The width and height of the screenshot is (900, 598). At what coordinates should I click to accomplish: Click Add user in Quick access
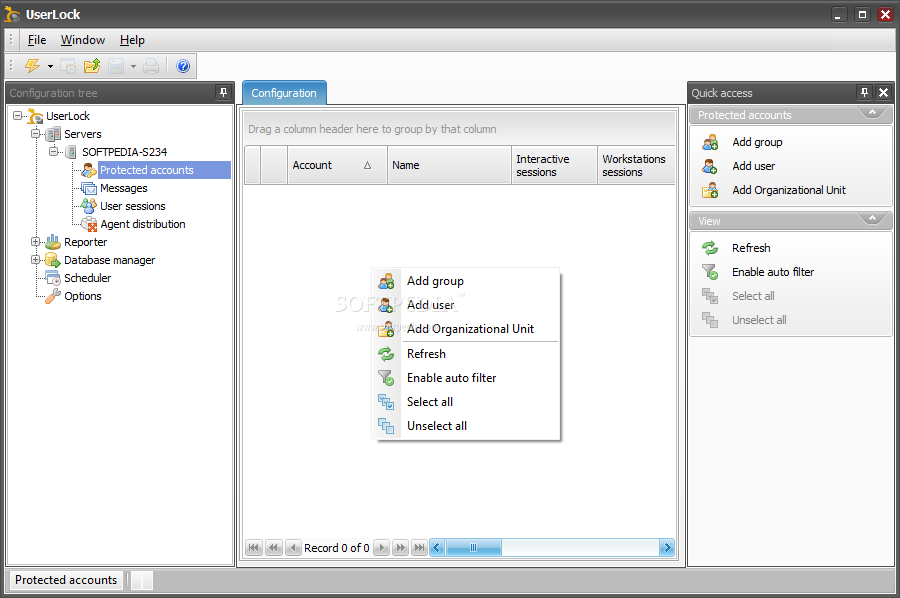point(753,166)
